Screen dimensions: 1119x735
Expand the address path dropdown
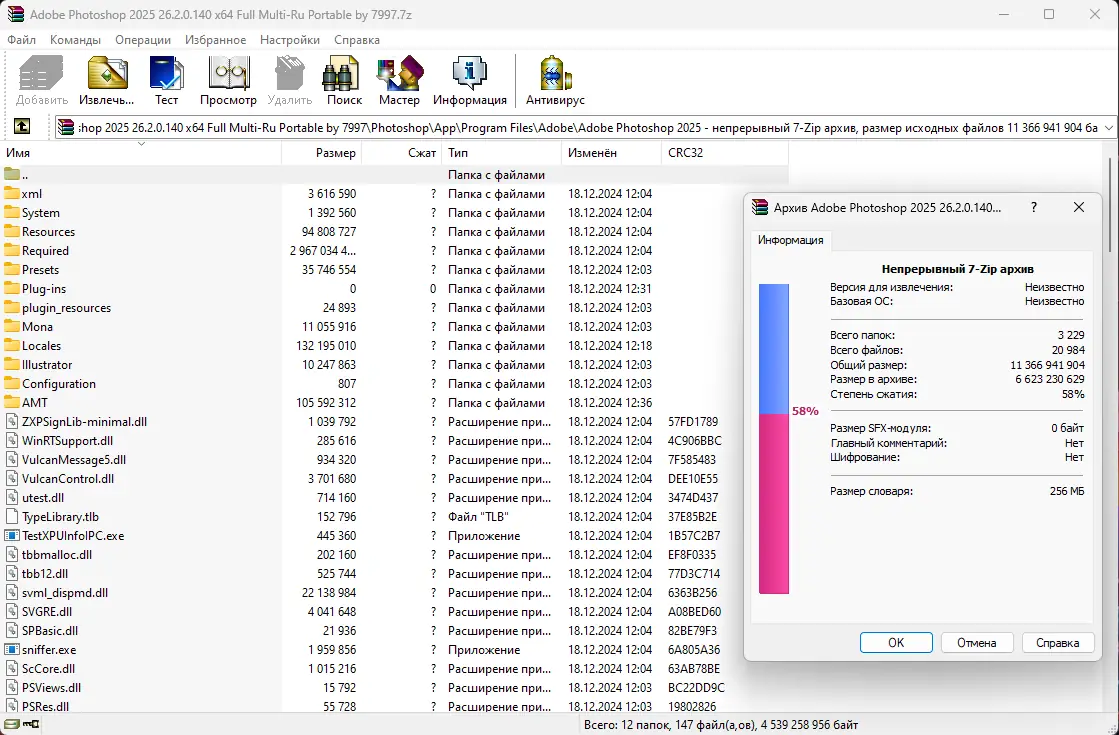(1108, 128)
